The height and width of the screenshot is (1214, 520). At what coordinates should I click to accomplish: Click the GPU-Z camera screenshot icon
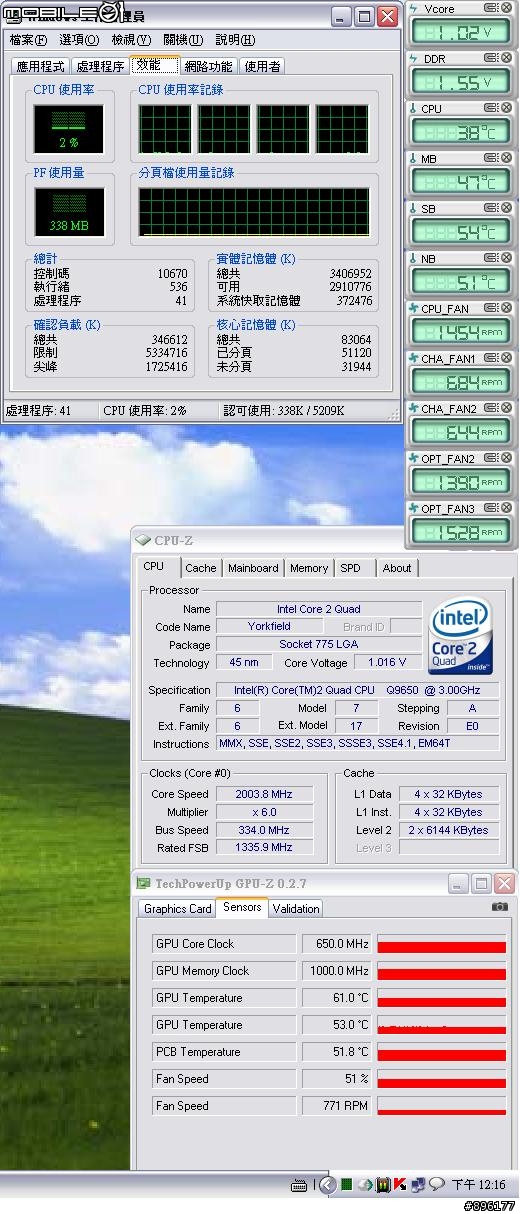500,907
